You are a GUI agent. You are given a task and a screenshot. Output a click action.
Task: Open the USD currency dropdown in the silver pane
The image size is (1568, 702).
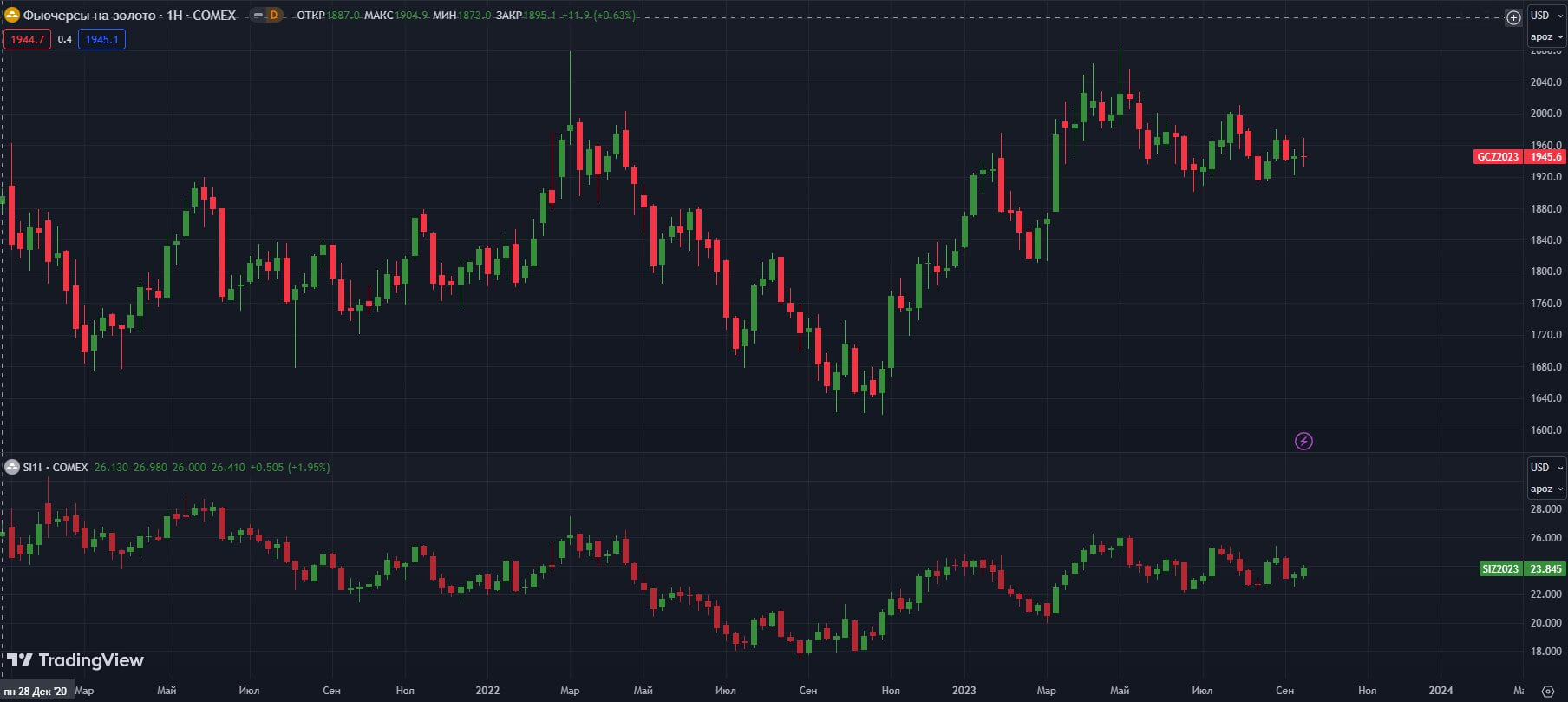click(1545, 467)
